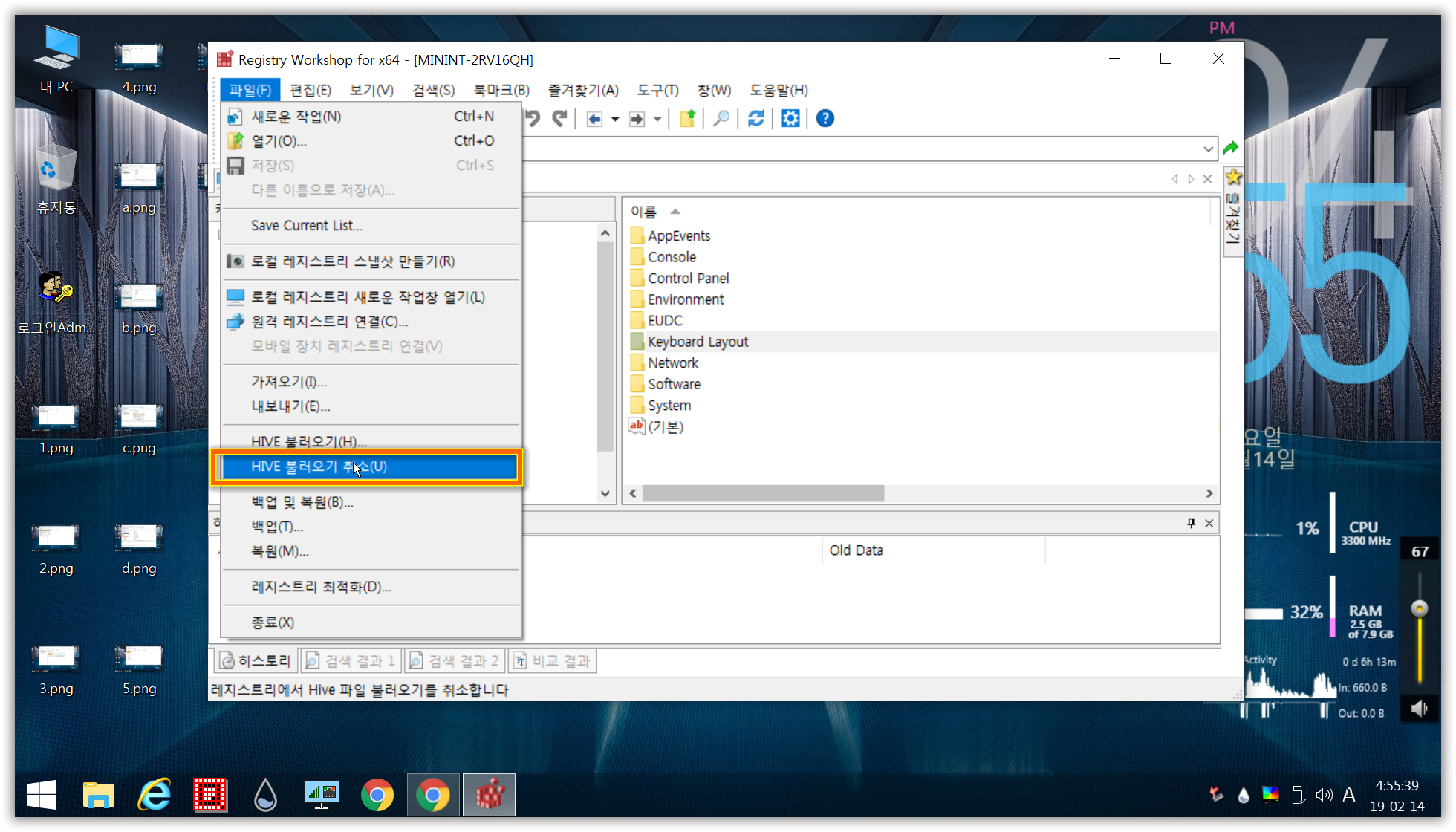Open the 편집(E) menu
This screenshot has height=832, width=1456.
coord(310,90)
